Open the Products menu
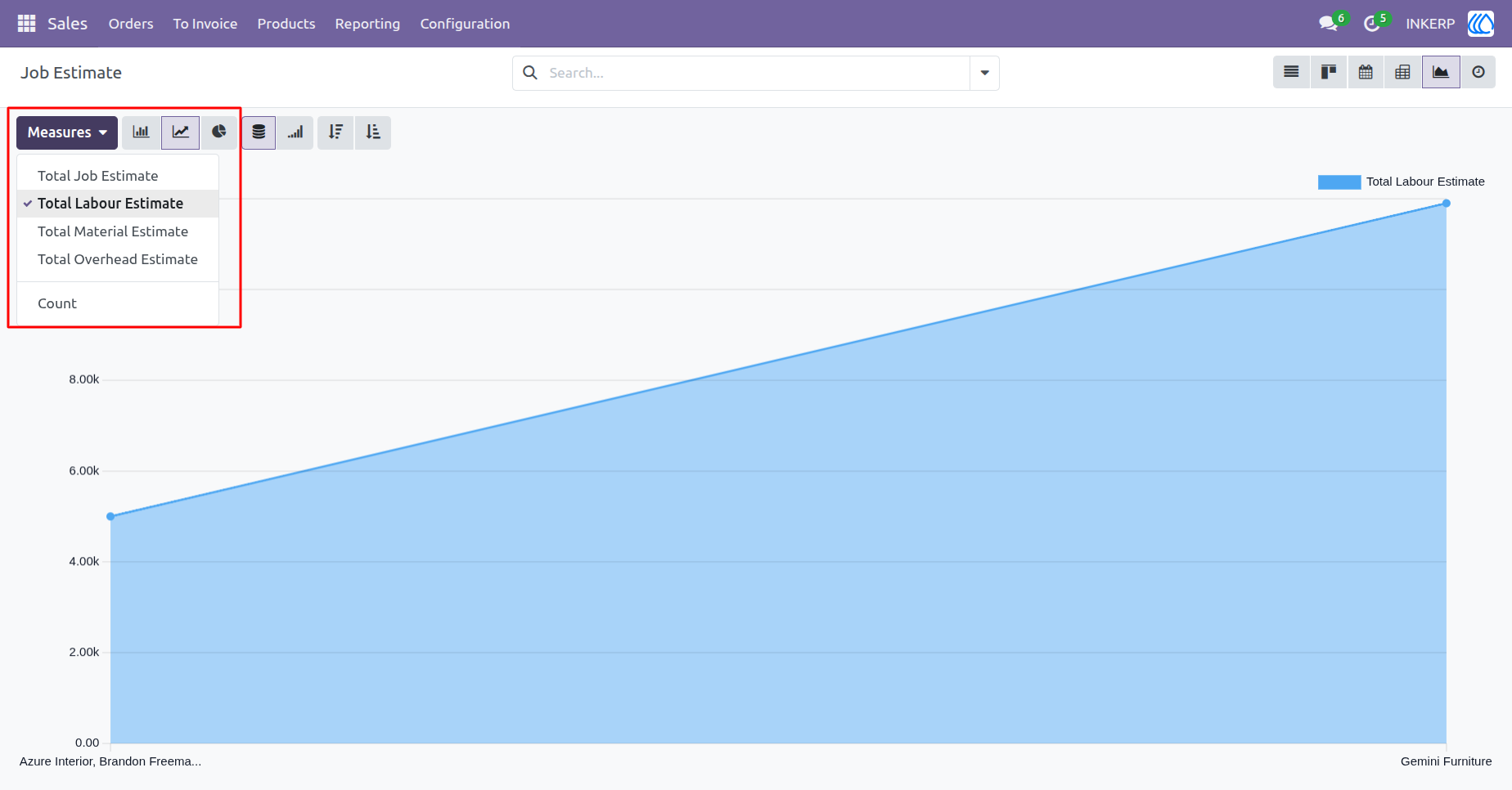The image size is (1512, 790). point(286,24)
